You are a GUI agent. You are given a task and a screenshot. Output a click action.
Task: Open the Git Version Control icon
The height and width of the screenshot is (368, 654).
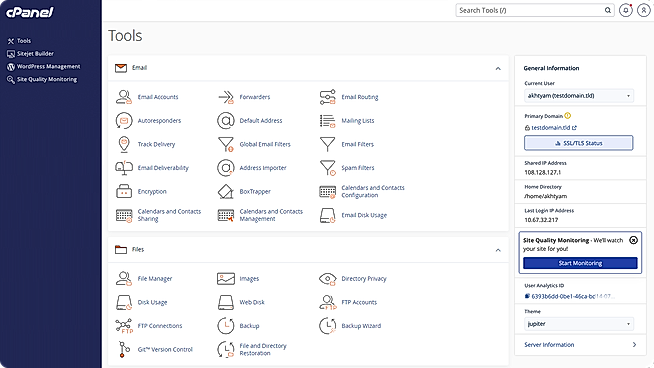(x=124, y=350)
